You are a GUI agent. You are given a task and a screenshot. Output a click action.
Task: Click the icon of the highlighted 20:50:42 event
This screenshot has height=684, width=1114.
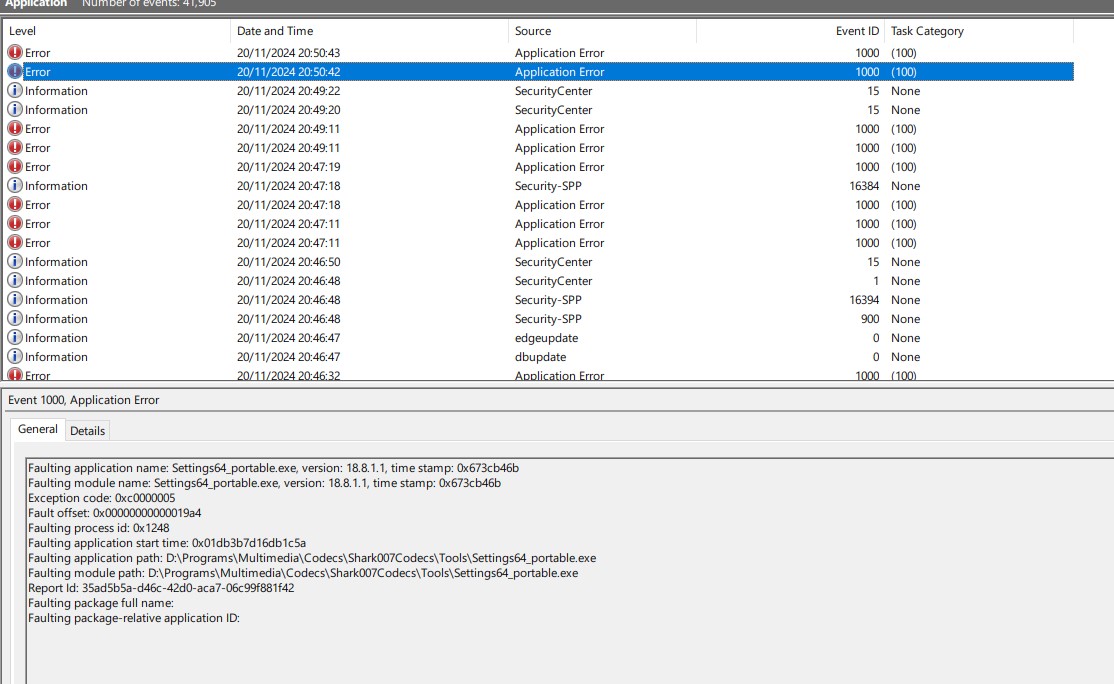[15, 72]
